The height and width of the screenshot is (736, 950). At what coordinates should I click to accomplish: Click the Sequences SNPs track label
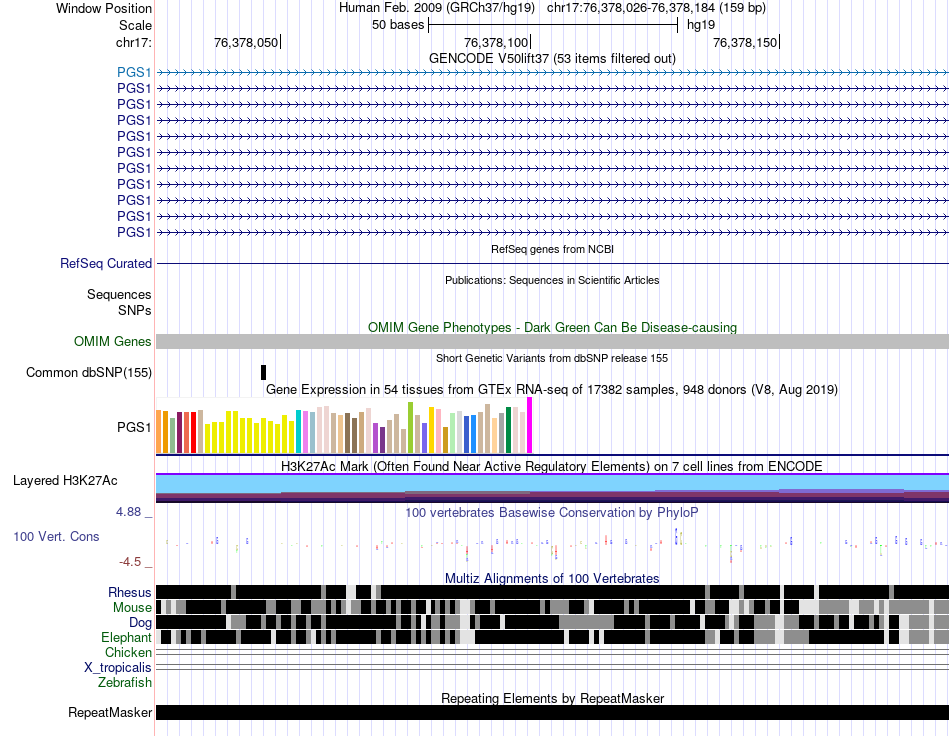click(x=119, y=302)
